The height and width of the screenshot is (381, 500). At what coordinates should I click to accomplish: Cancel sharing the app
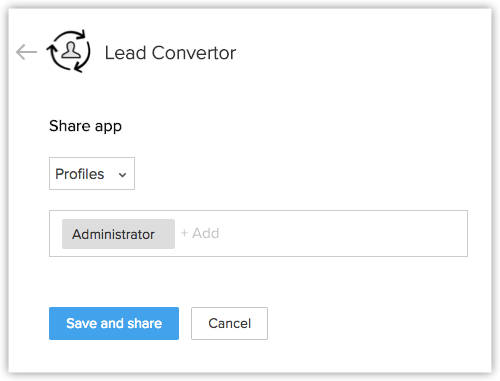point(229,323)
